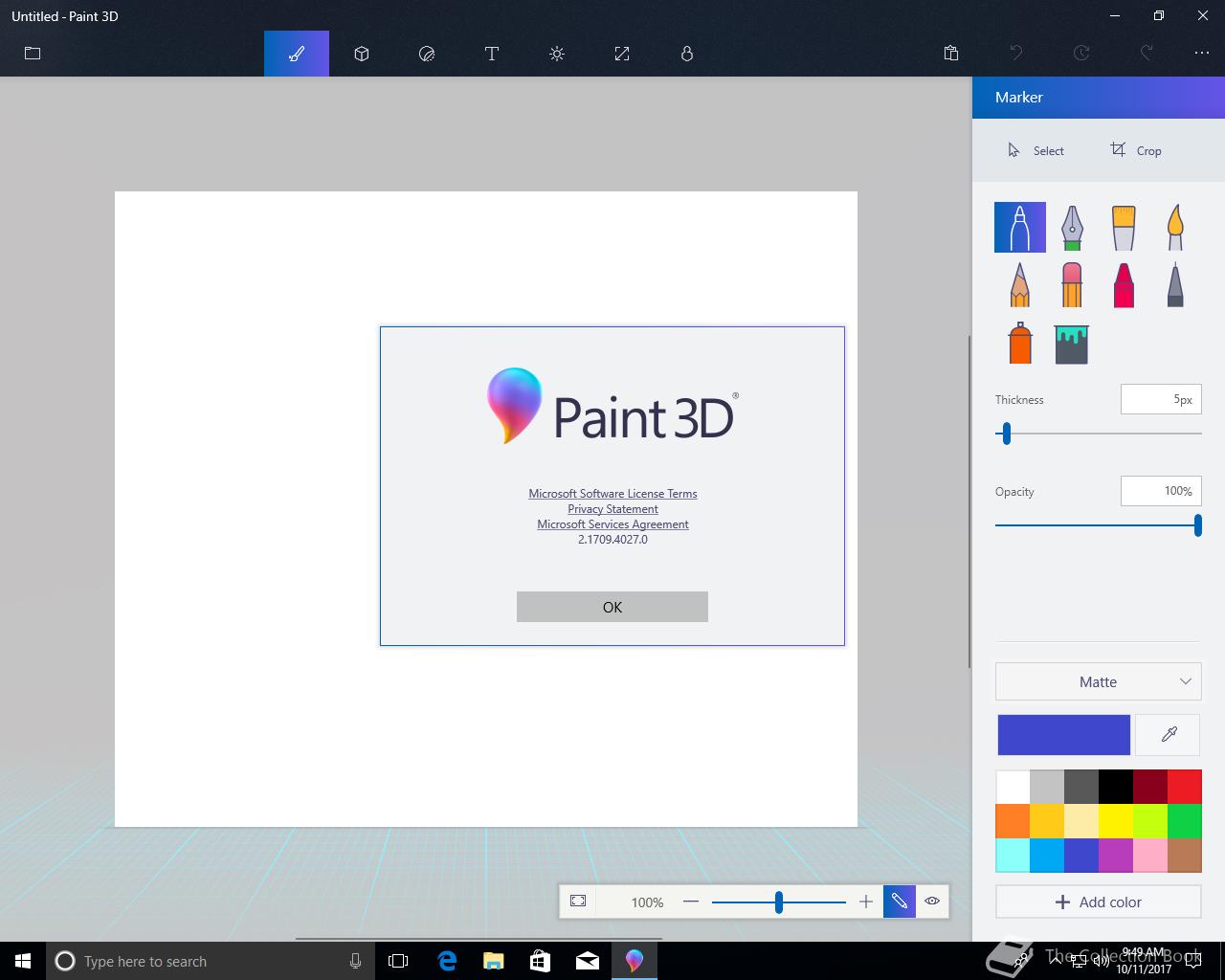Activate the eyedropper color picker
The height and width of the screenshot is (980, 1225).
[1169, 735]
